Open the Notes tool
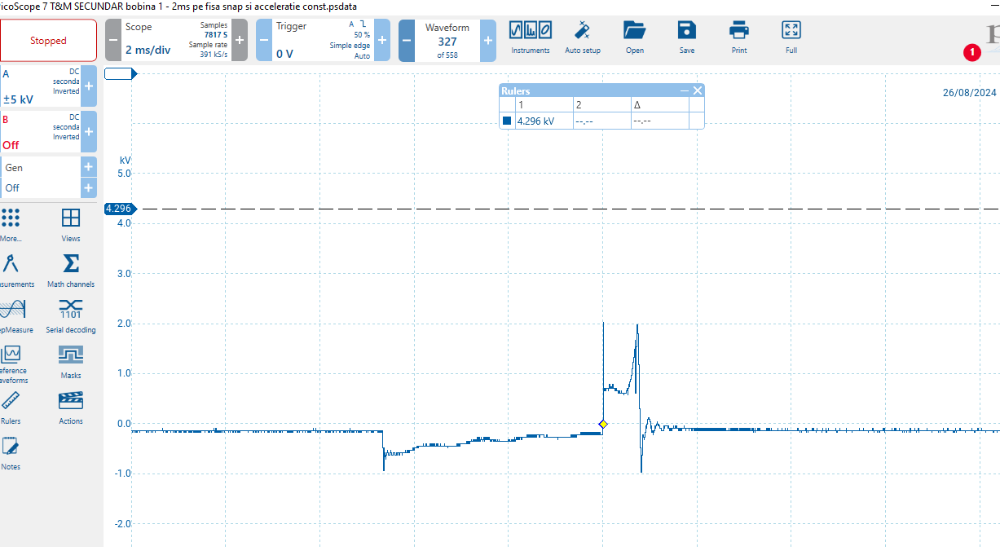The height and width of the screenshot is (547, 1000). pos(11,453)
